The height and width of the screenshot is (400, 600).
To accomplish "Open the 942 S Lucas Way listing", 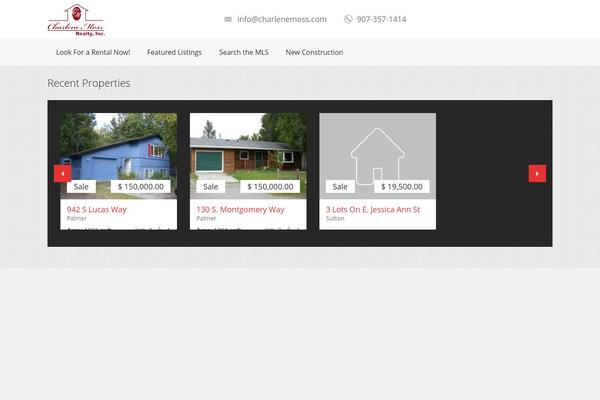I will tap(96, 209).
